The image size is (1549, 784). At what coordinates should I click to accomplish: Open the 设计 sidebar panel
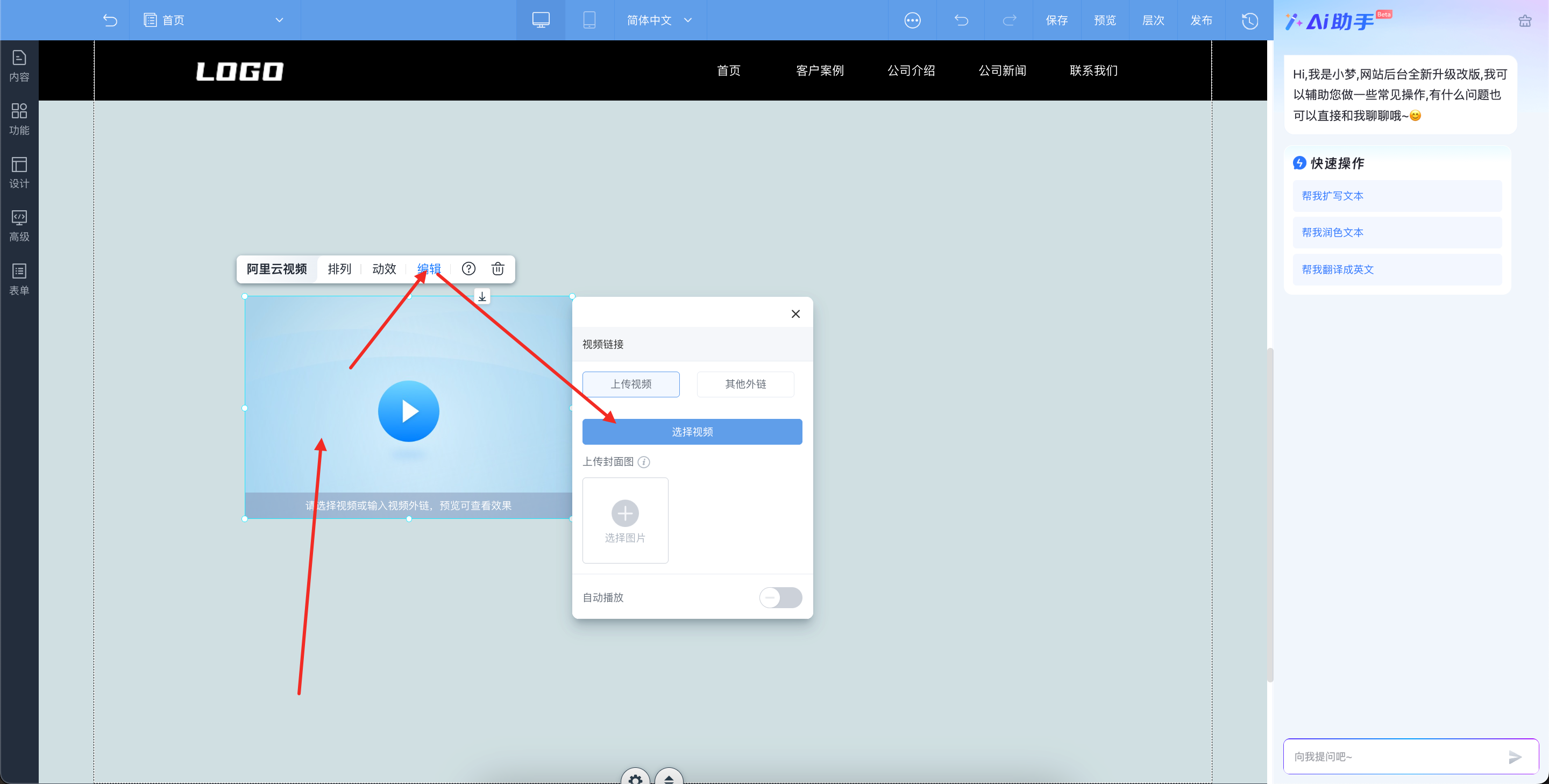(19, 172)
